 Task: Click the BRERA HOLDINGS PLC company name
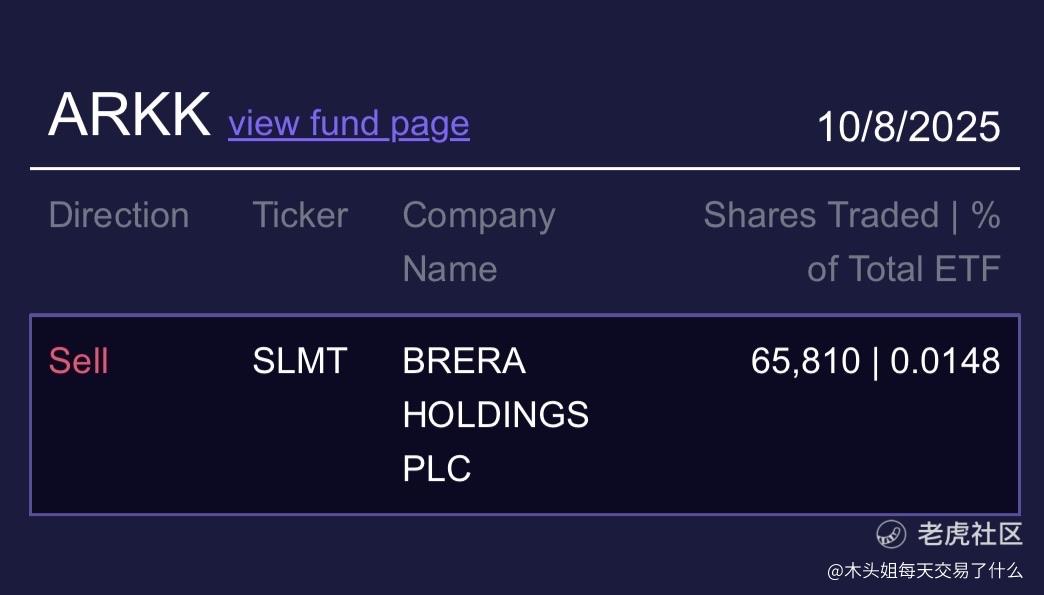[x=495, y=414]
